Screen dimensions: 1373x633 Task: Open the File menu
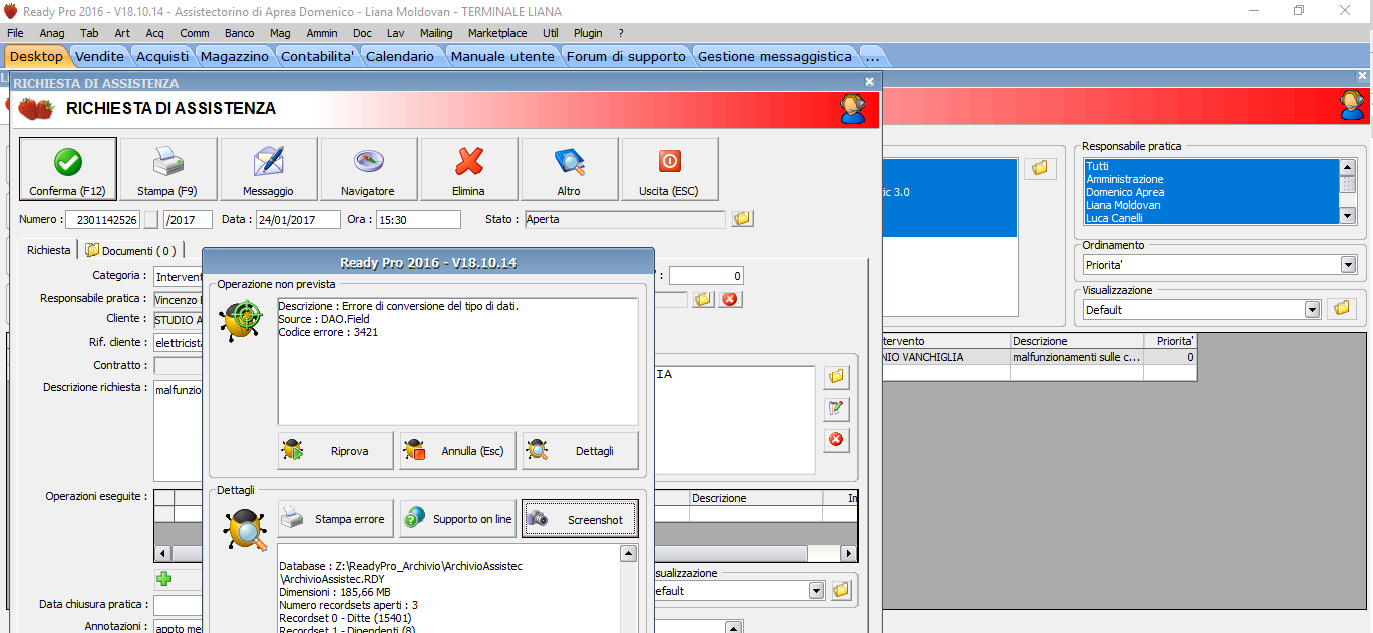[15, 33]
